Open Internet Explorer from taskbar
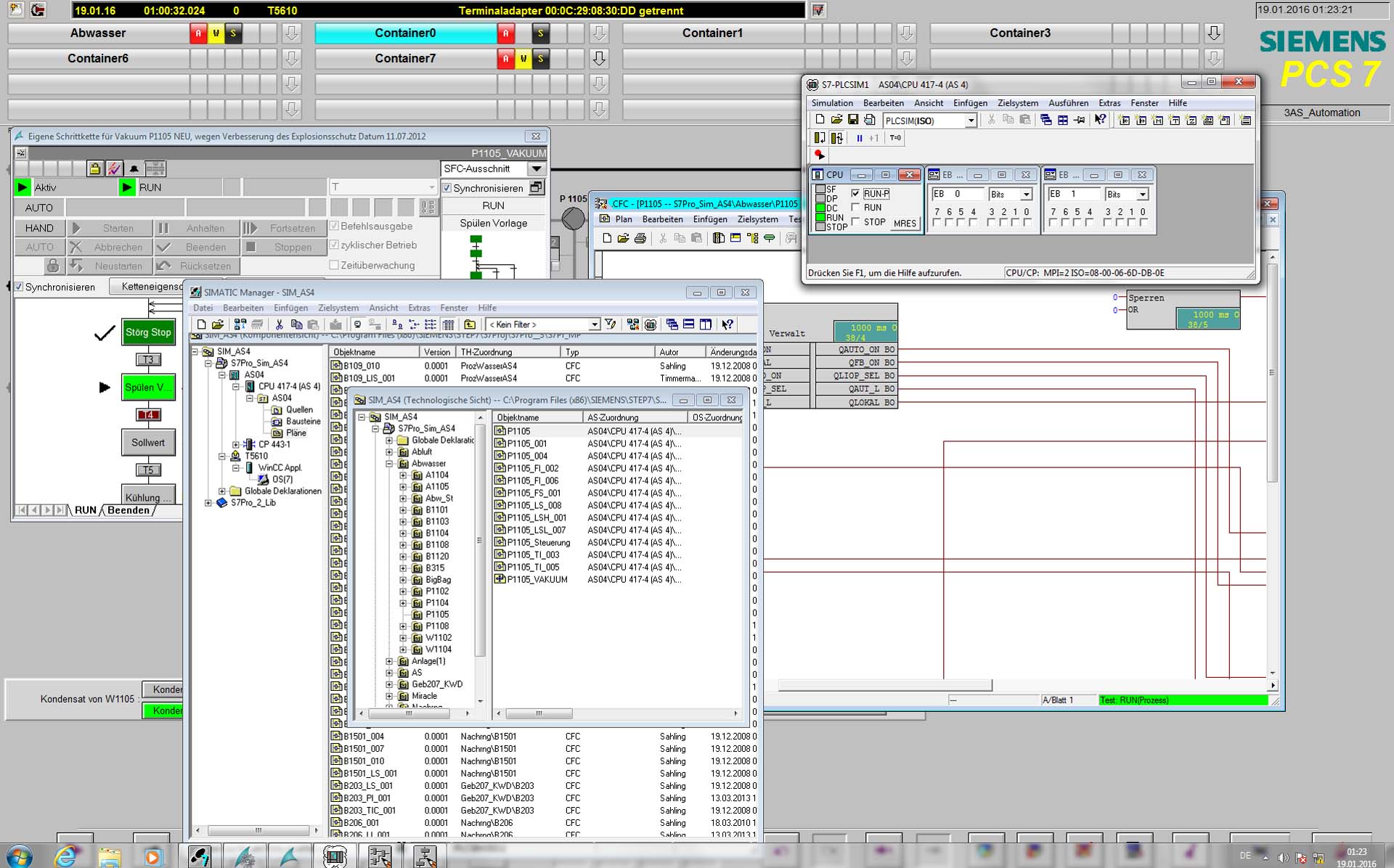Image resolution: width=1394 pixels, height=868 pixels. (x=65, y=856)
